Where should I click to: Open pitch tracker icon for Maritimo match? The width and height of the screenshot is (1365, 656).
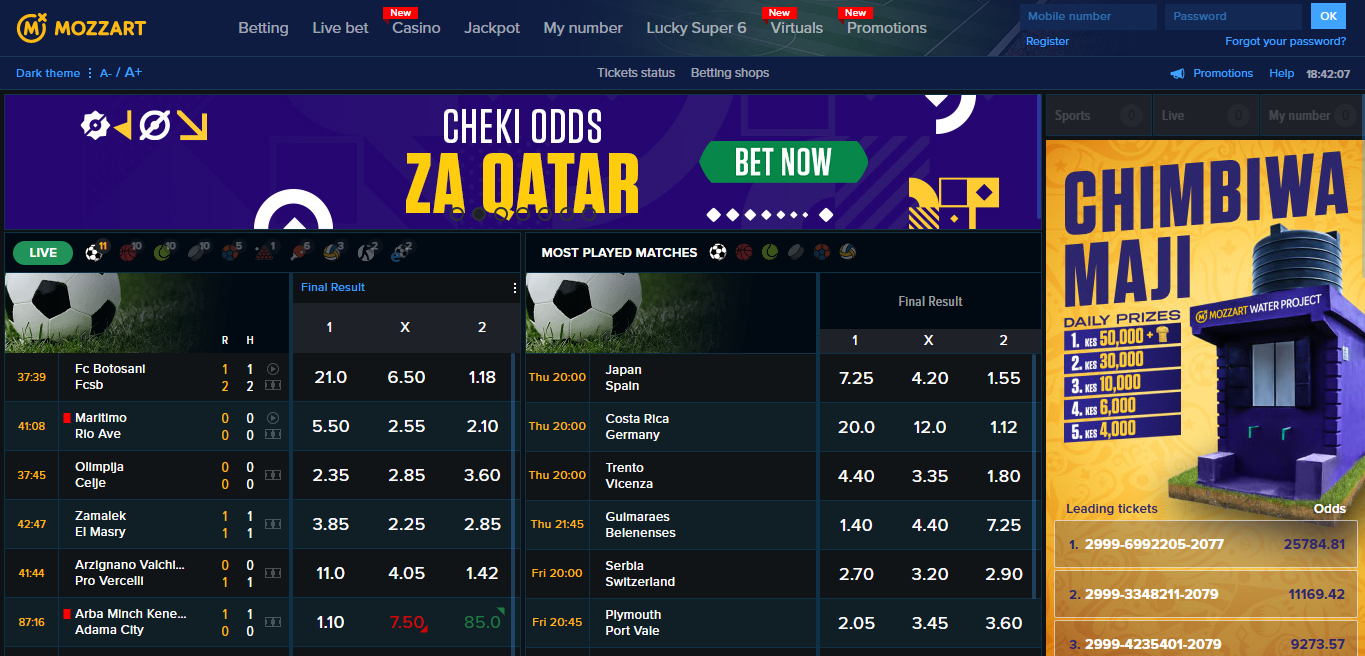pyautogui.click(x=273, y=434)
